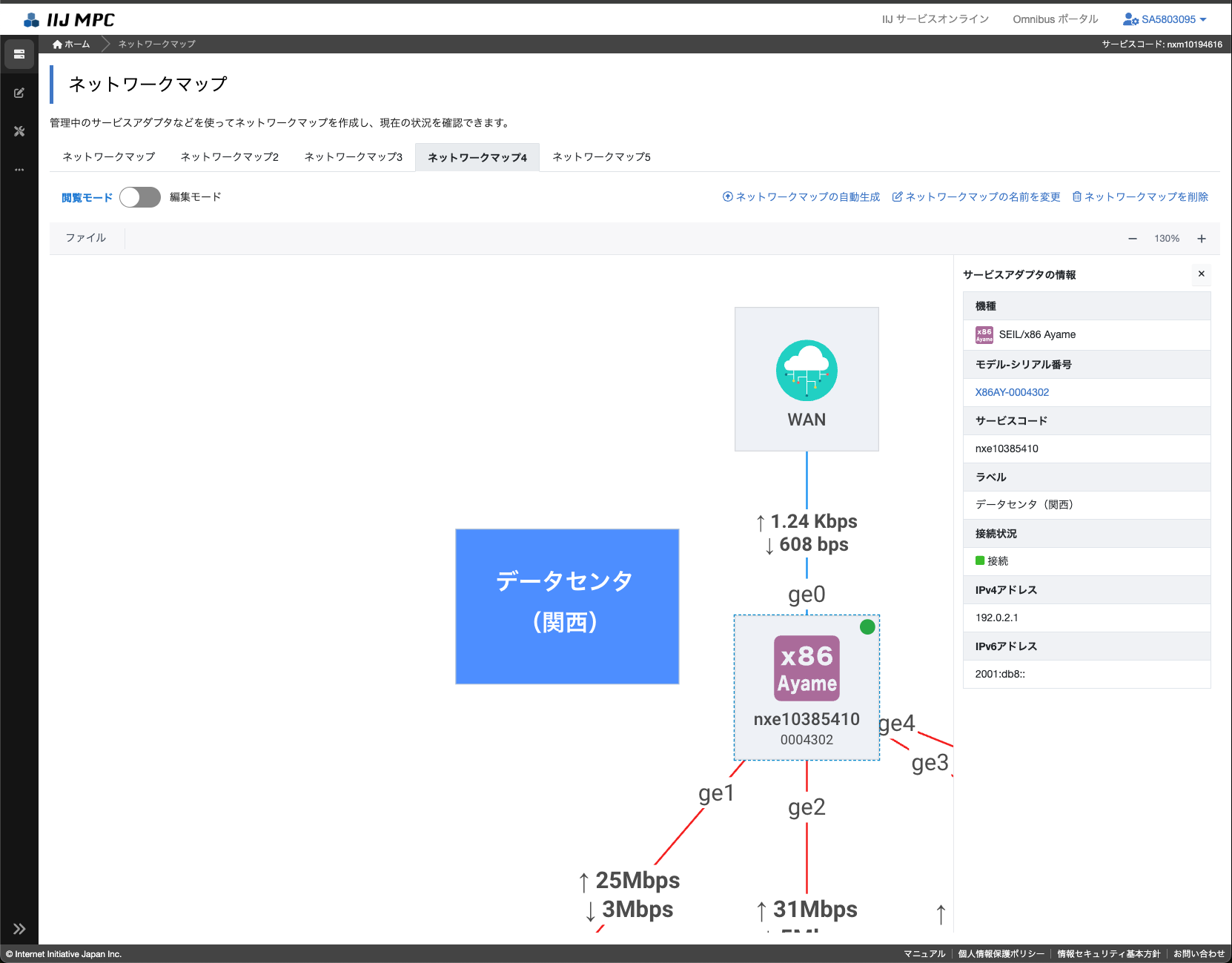Switch to ネットワークマップ2 tab
This screenshot has width=1232, height=963.
click(x=230, y=157)
